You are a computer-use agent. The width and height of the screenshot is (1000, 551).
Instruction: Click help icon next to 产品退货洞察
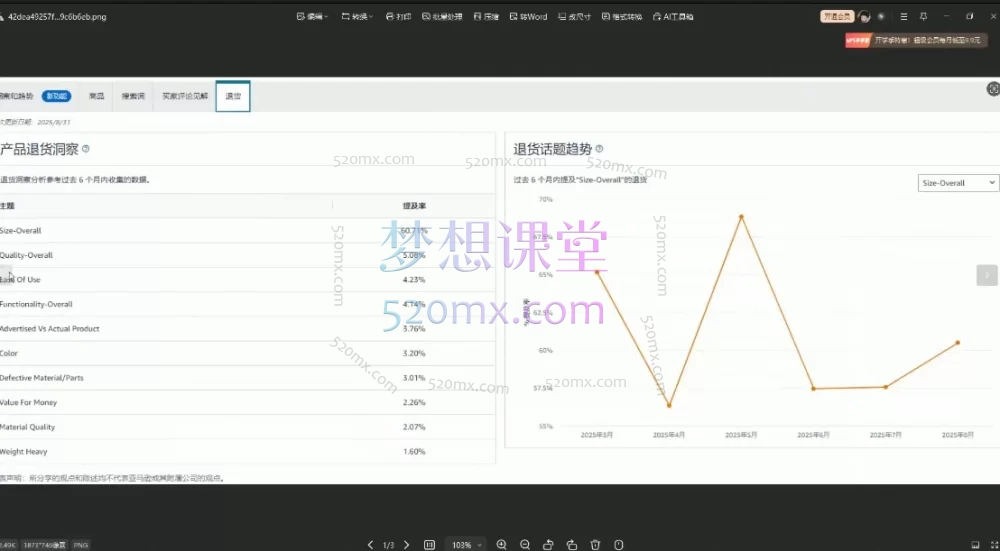click(85, 149)
